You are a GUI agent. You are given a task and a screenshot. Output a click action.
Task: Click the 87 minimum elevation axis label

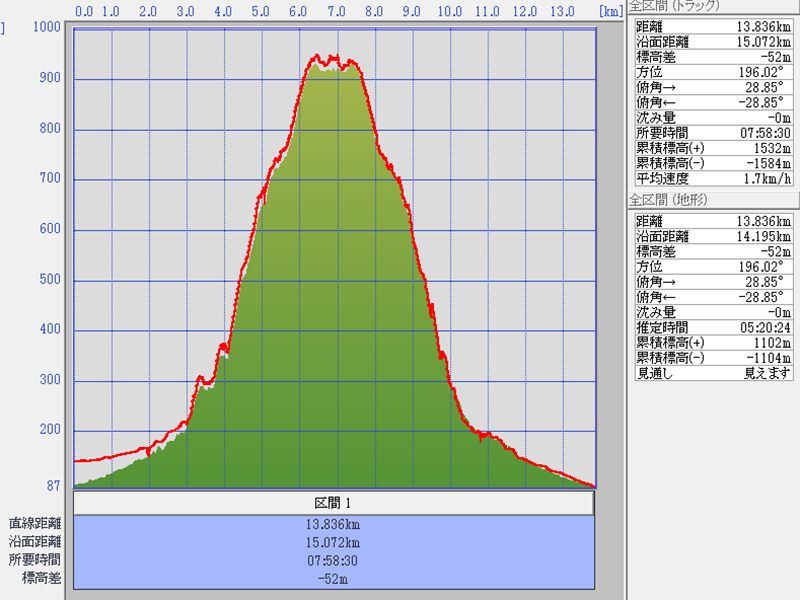(52, 485)
